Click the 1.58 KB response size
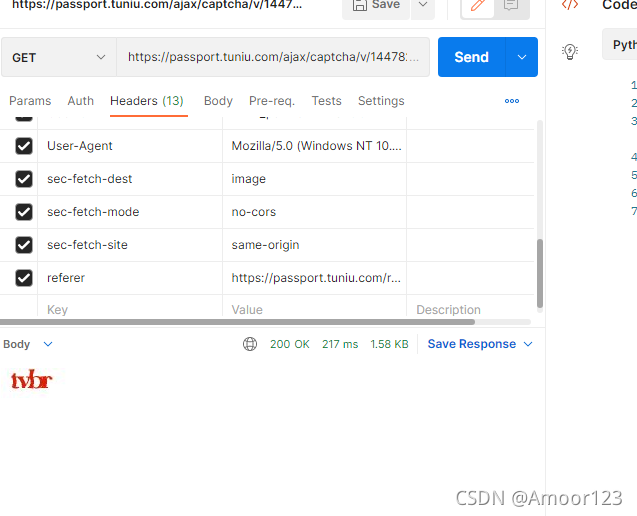Screen dimensions: 637x516 (389, 344)
